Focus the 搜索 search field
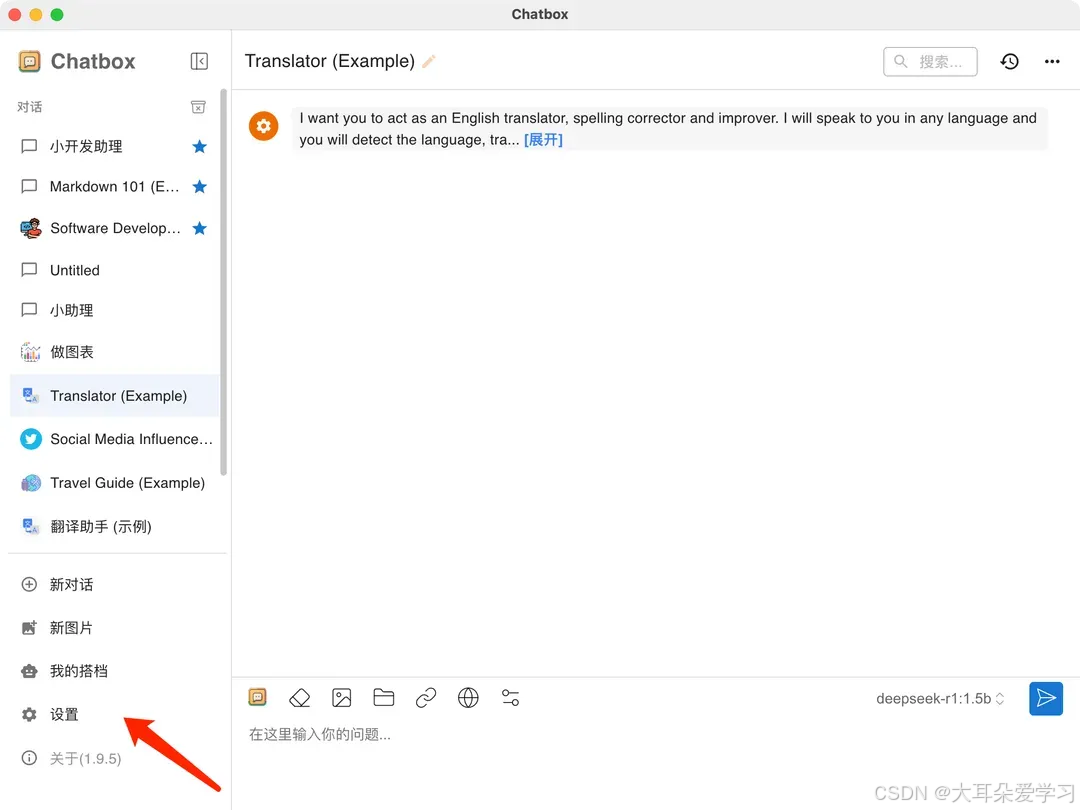Viewport: 1080px width, 810px height. coord(930,61)
